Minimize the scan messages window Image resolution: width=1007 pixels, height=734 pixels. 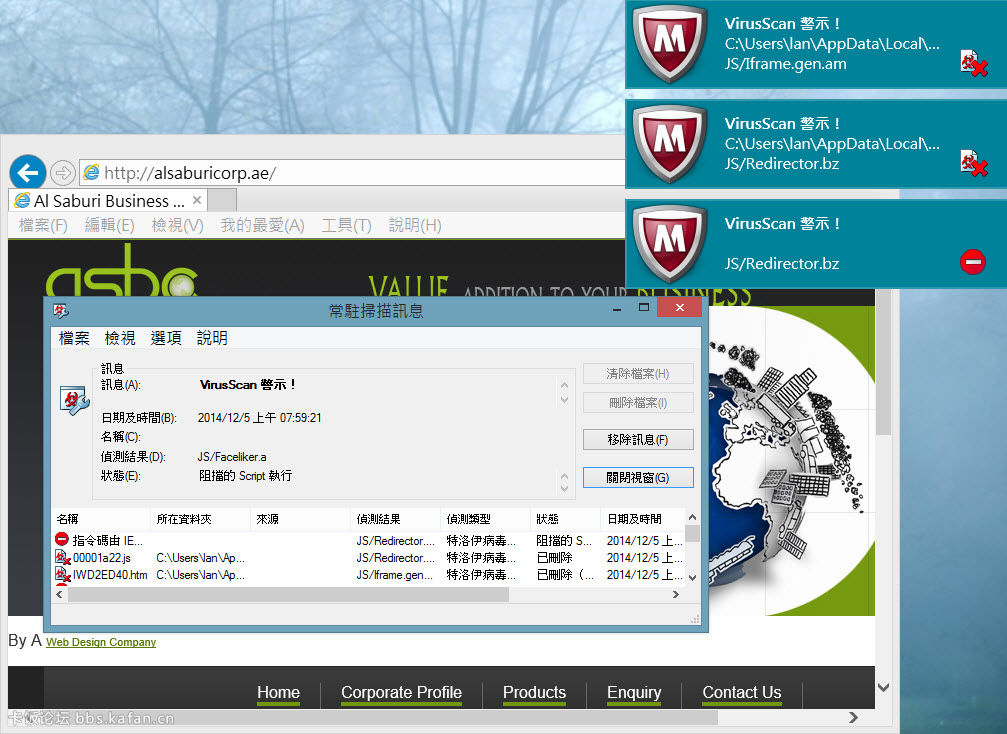pos(617,309)
